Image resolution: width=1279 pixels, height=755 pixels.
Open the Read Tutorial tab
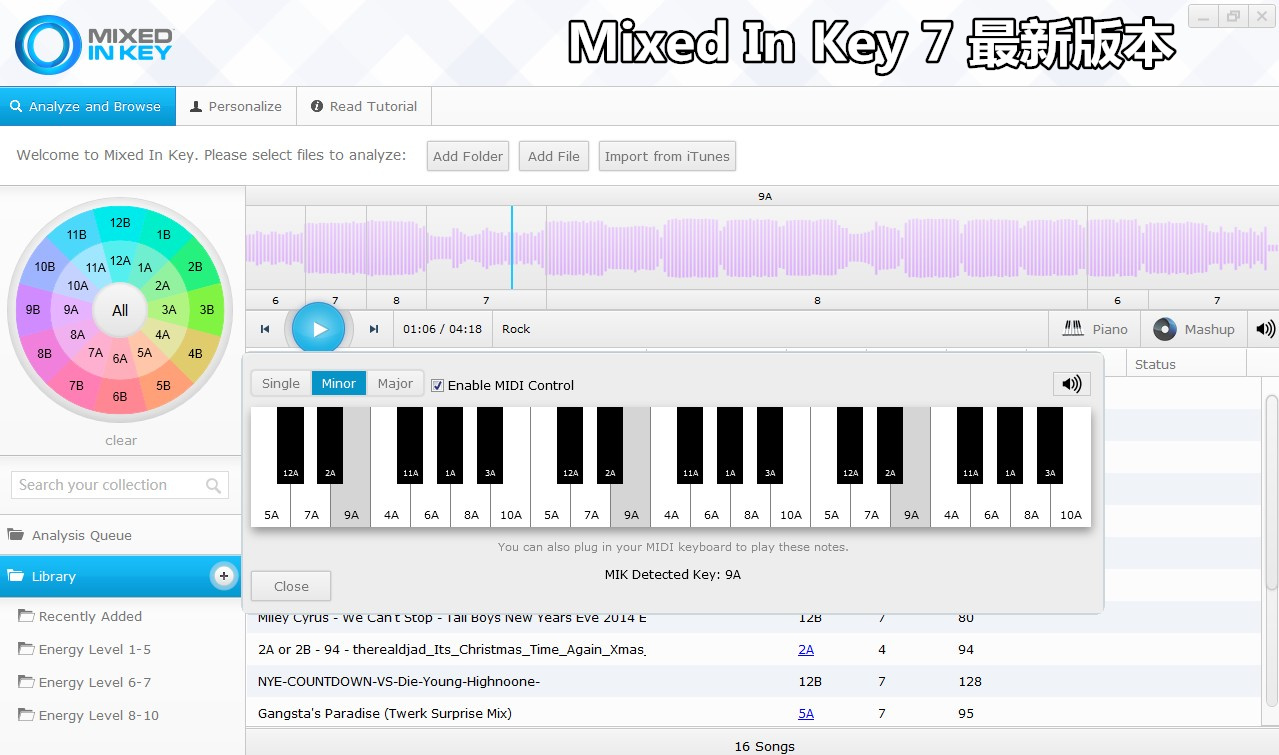(x=363, y=106)
